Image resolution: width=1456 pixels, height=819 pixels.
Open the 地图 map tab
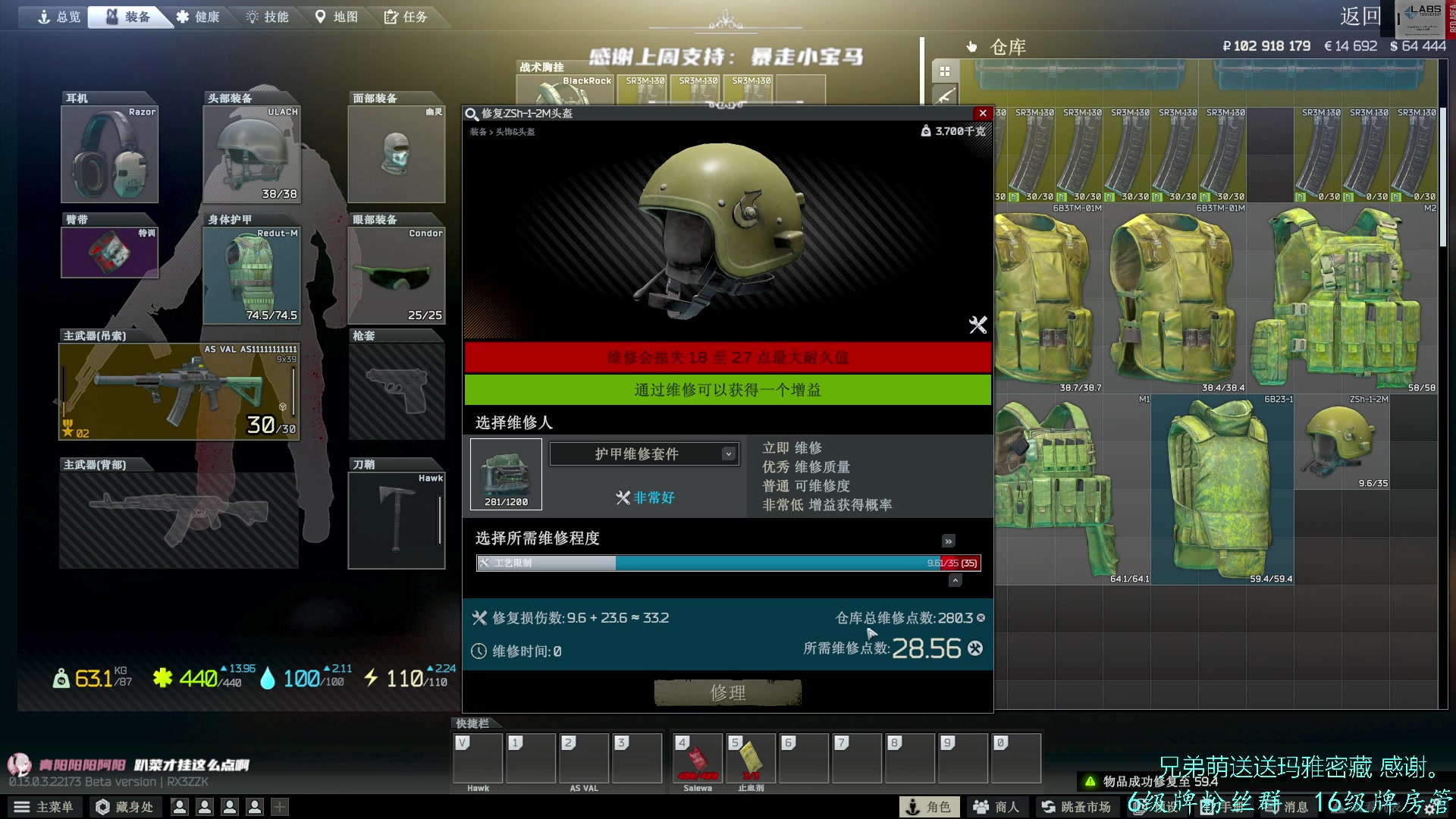(336, 17)
